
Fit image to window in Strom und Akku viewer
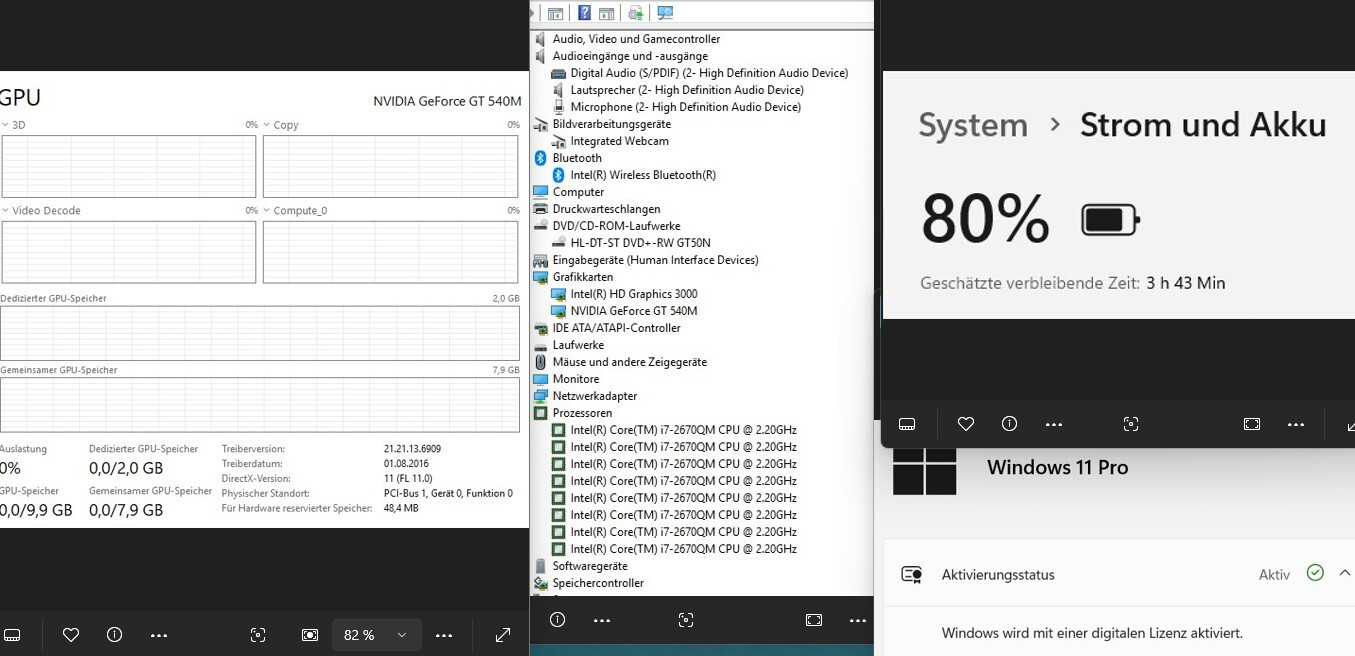click(x=1252, y=424)
